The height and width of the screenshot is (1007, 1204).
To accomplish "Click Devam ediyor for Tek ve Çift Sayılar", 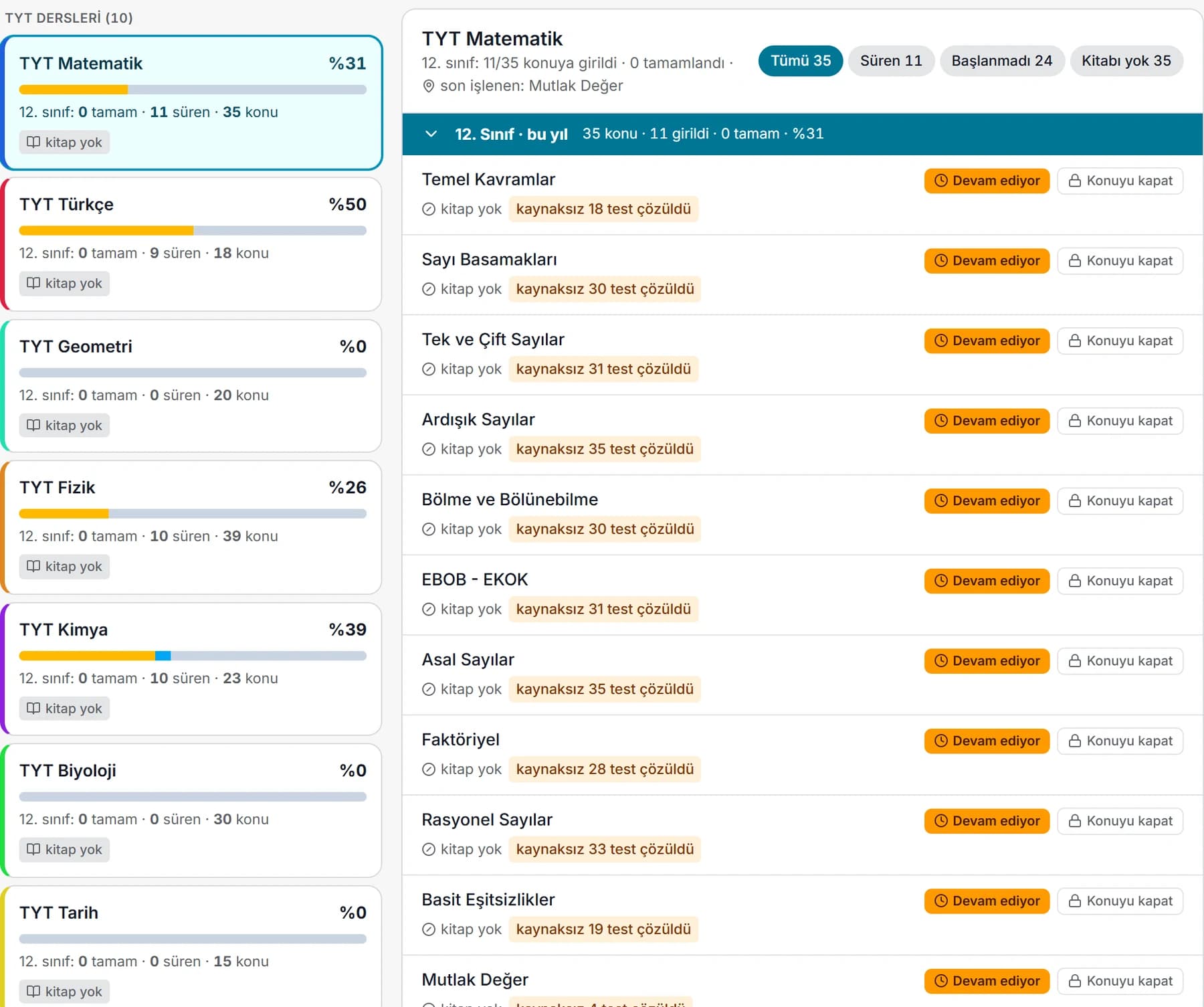I will coord(987,341).
